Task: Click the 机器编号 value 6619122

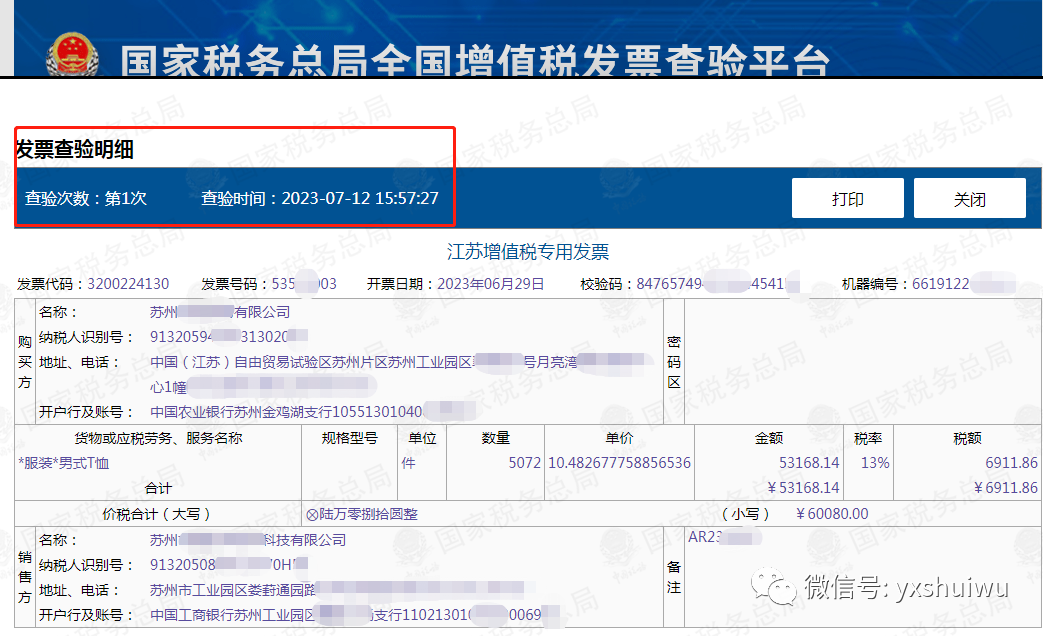Action: click(x=963, y=284)
